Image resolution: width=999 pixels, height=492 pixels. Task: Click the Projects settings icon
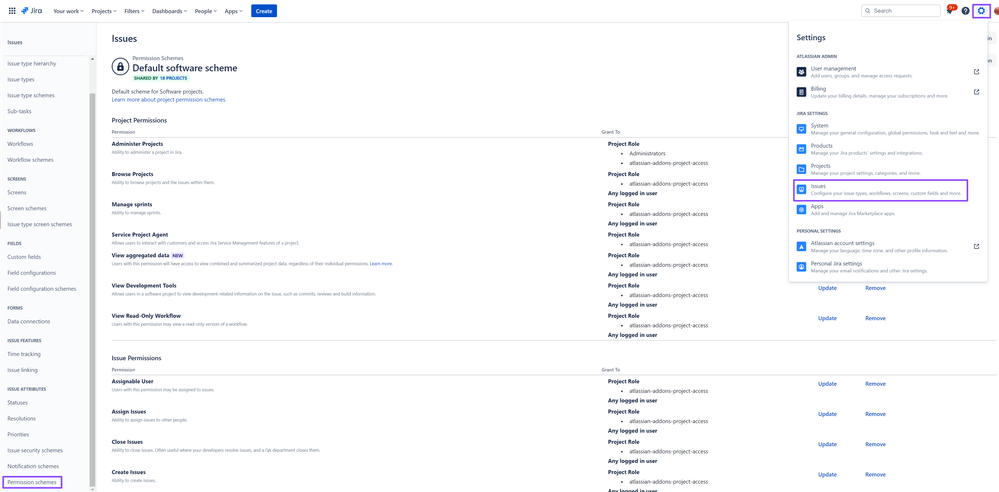pyautogui.click(x=801, y=169)
